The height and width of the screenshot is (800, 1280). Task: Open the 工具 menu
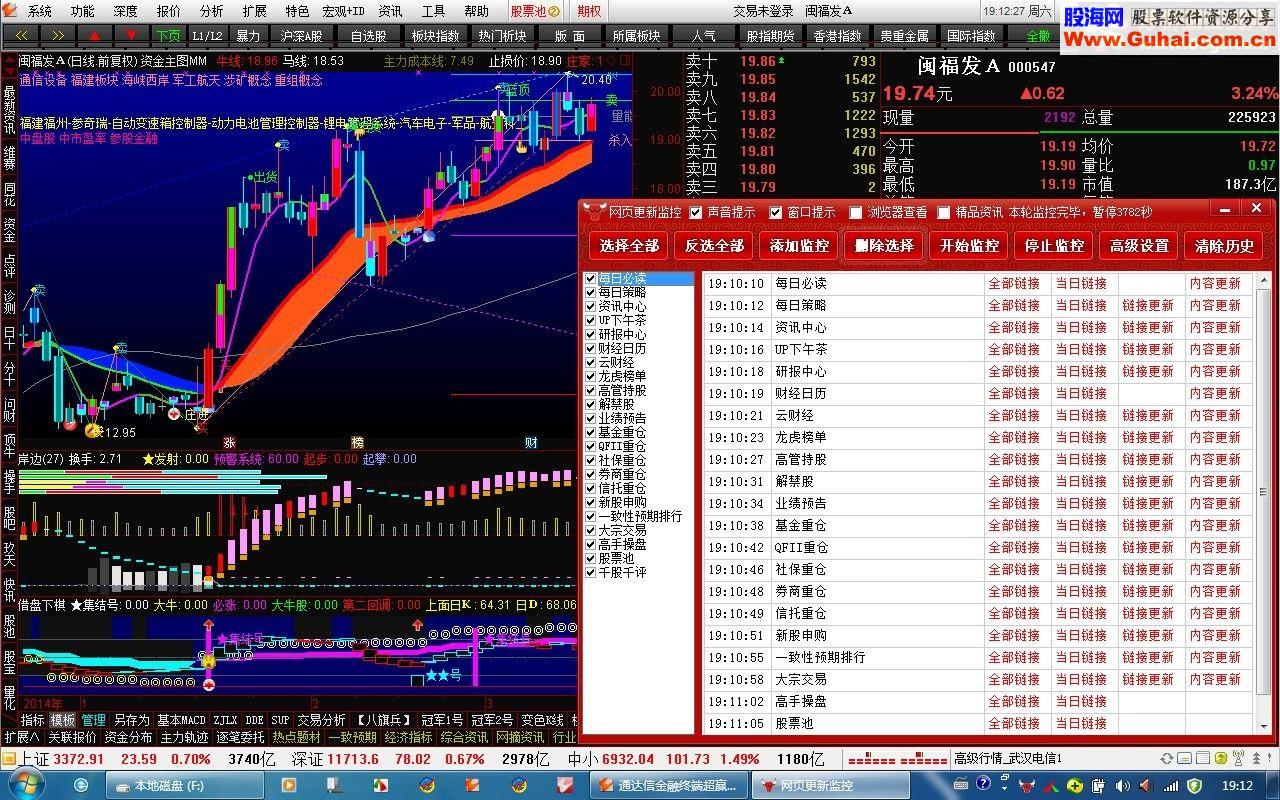point(433,11)
